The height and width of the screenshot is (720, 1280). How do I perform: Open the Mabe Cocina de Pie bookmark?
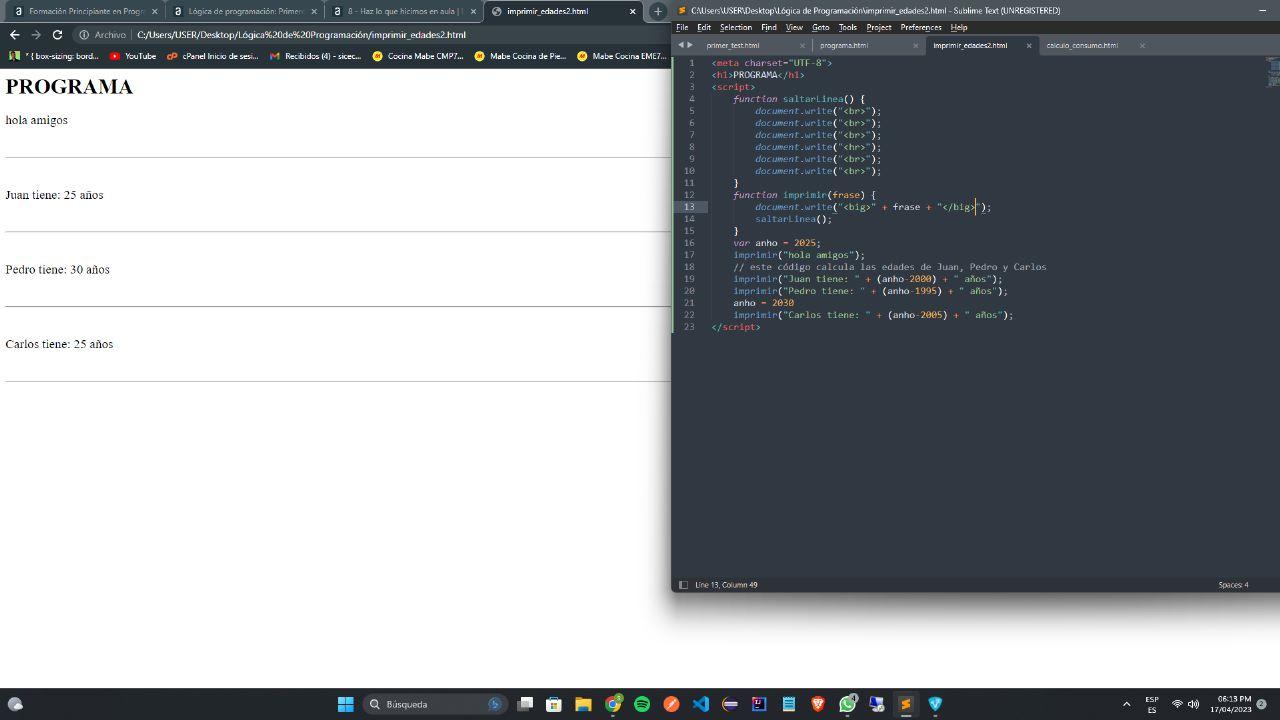click(520, 56)
